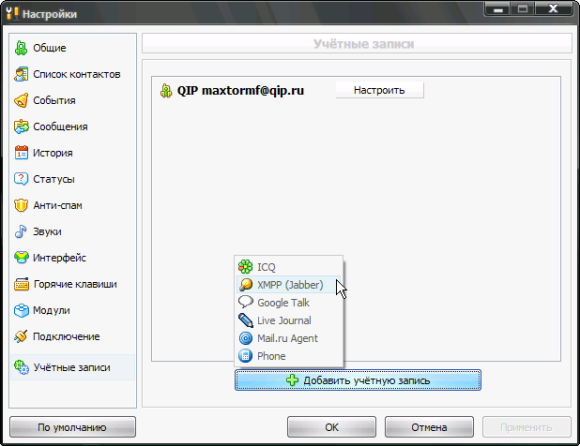The image size is (580, 446).
Task: Click the Подключение plug icon
Action: pos(21,337)
